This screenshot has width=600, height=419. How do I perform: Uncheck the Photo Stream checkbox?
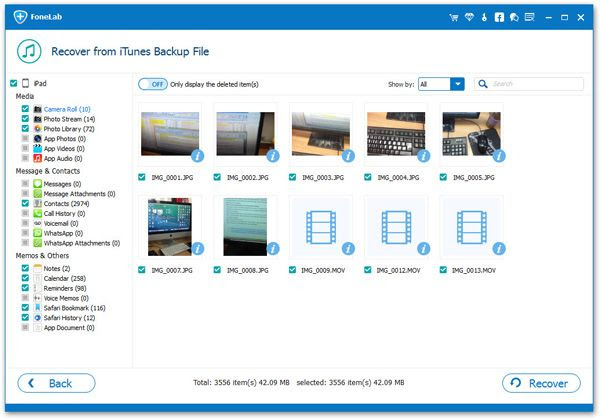click(x=25, y=119)
